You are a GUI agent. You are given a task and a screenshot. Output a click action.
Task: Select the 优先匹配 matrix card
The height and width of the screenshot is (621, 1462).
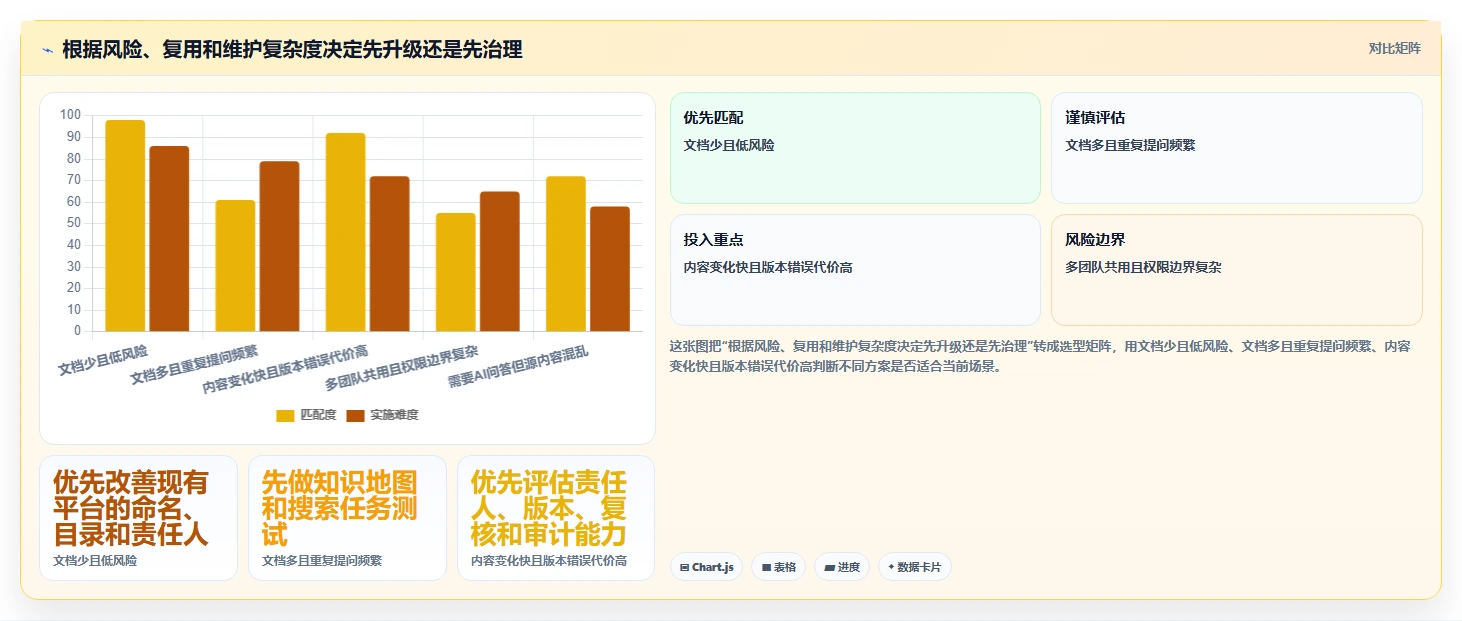pos(855,148)
